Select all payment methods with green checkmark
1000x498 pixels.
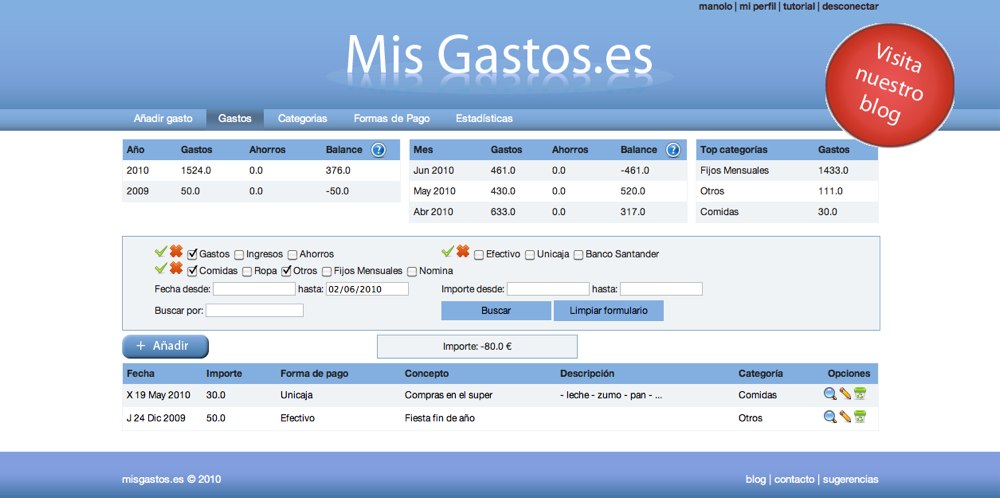tap(448, 252)
